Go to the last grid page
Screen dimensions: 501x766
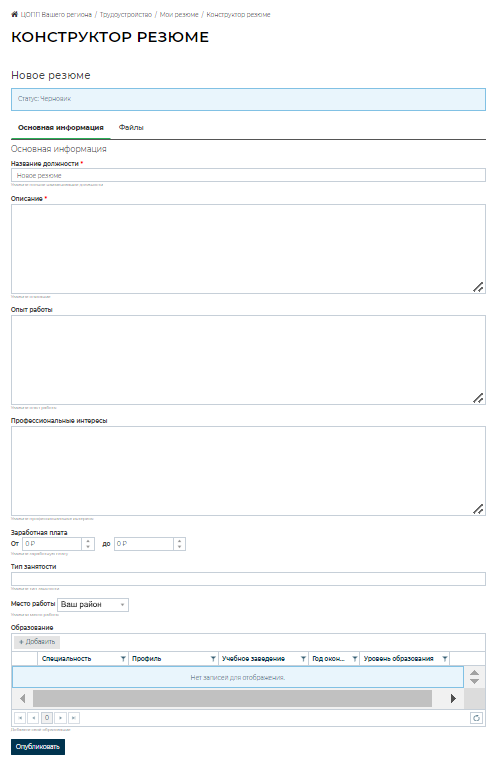[x=74, y=718]
